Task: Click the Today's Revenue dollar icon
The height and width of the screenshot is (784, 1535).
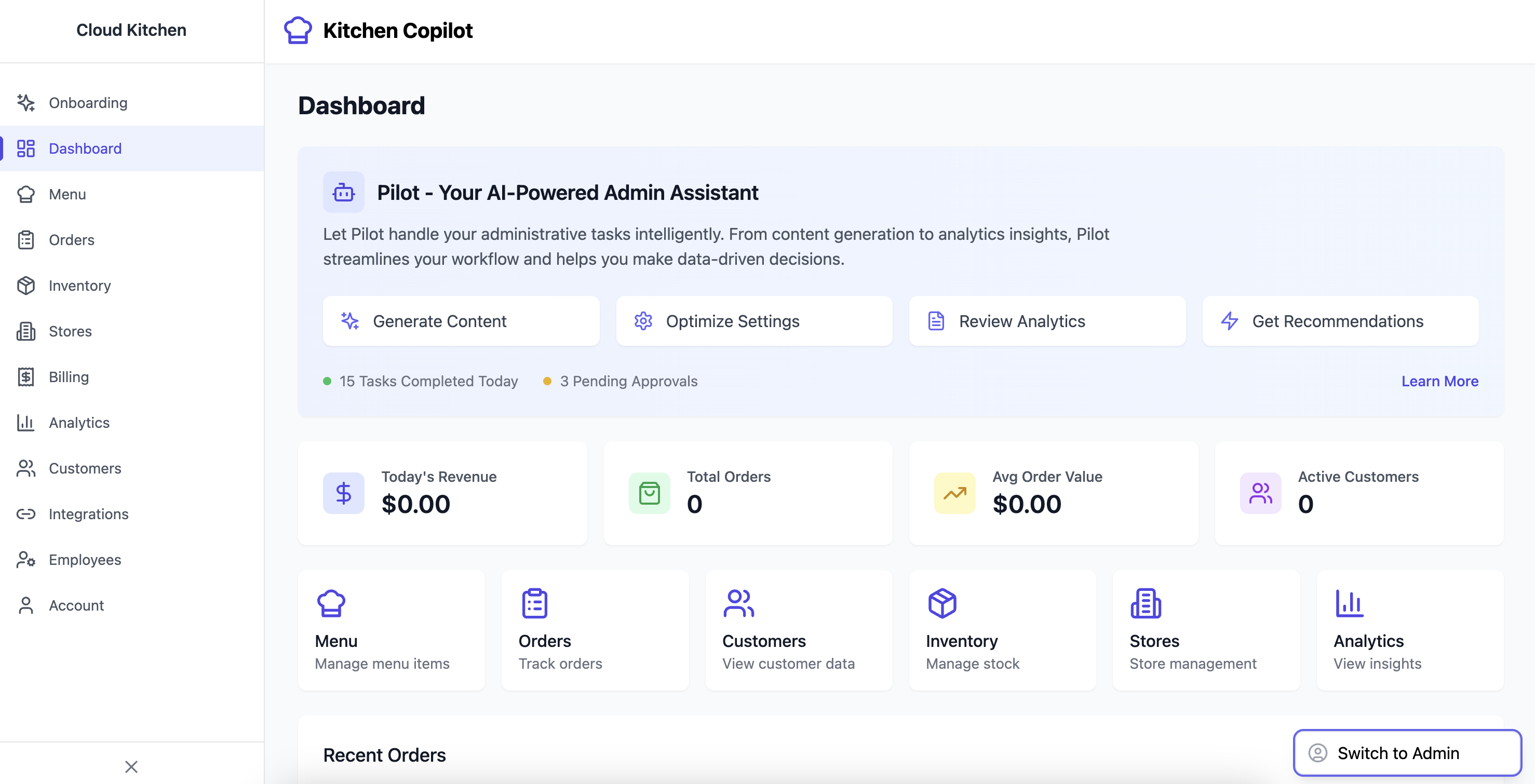Action: 344,493
